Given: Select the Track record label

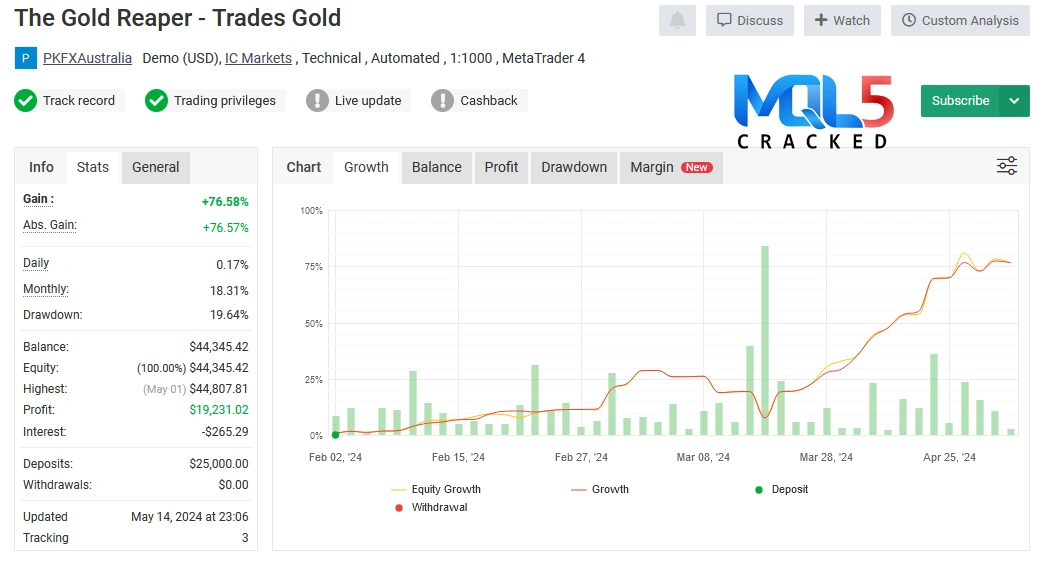Looking at the screenshot, I should coord(79,101).
